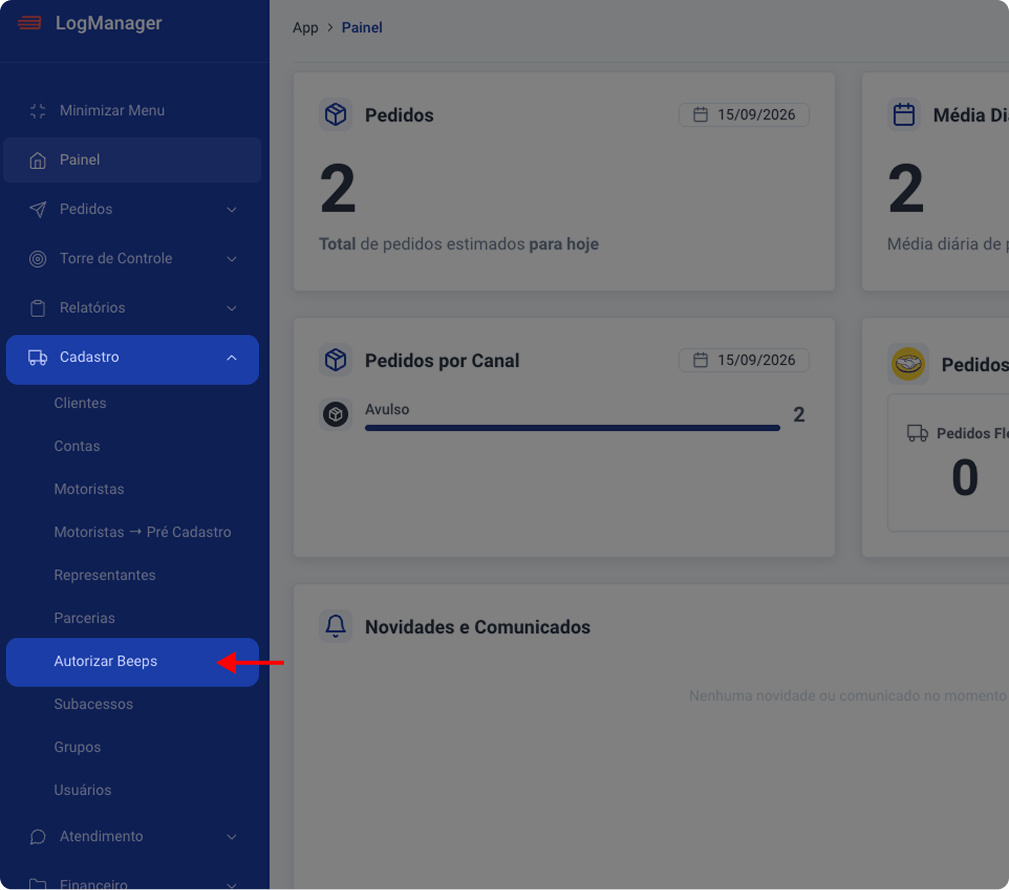Click the Torre de Controle target icon

(x=37, y=259)
